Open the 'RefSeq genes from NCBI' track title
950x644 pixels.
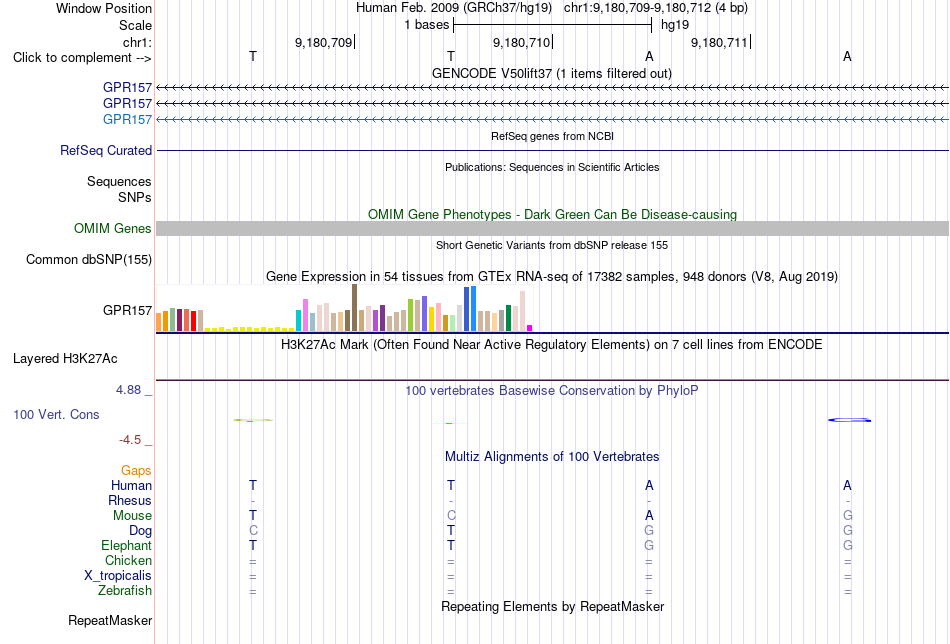[552, 136]
